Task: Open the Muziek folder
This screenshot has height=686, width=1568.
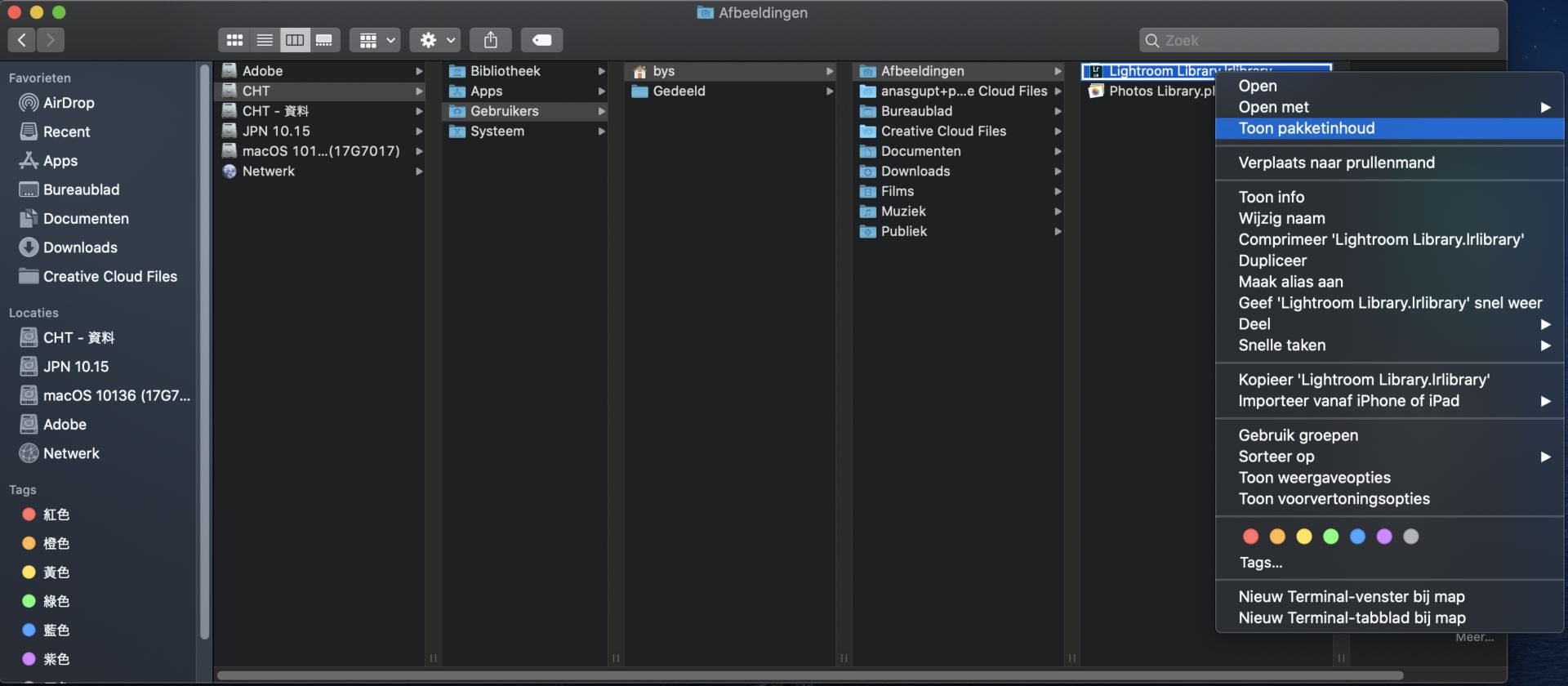Action: pos(960,211)
